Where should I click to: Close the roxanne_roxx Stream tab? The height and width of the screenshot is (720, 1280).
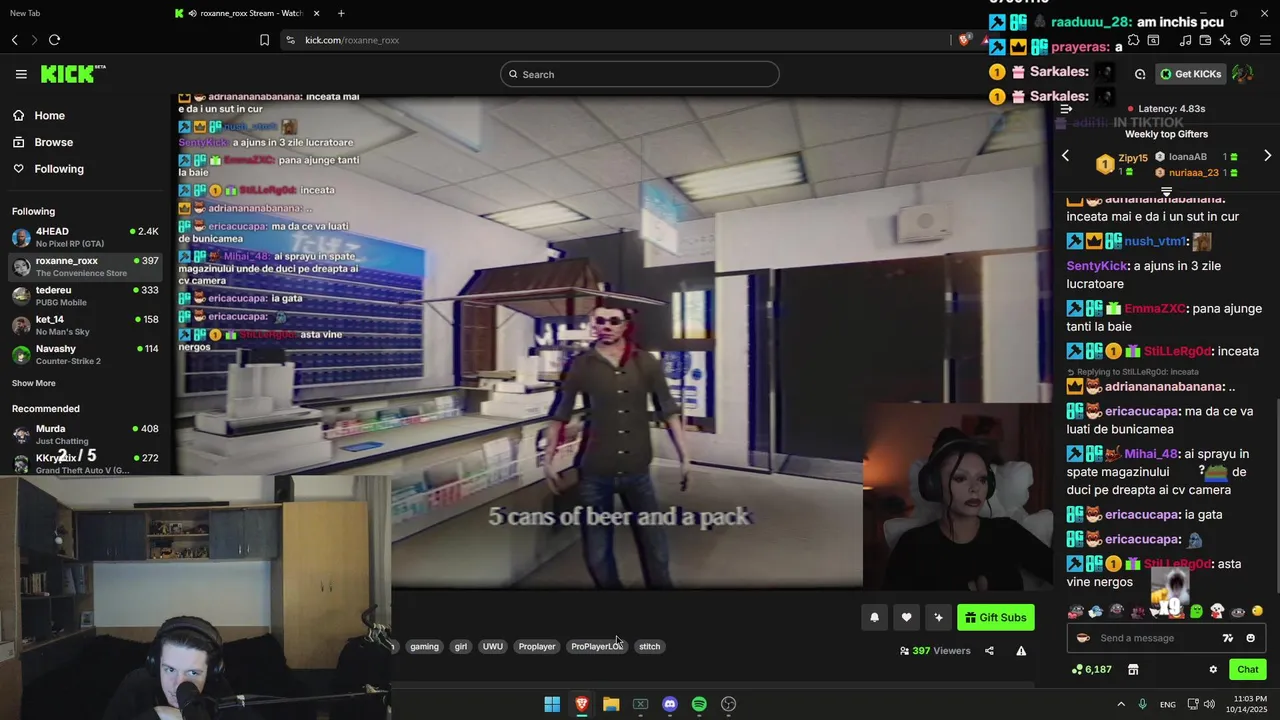pos(317,13)
